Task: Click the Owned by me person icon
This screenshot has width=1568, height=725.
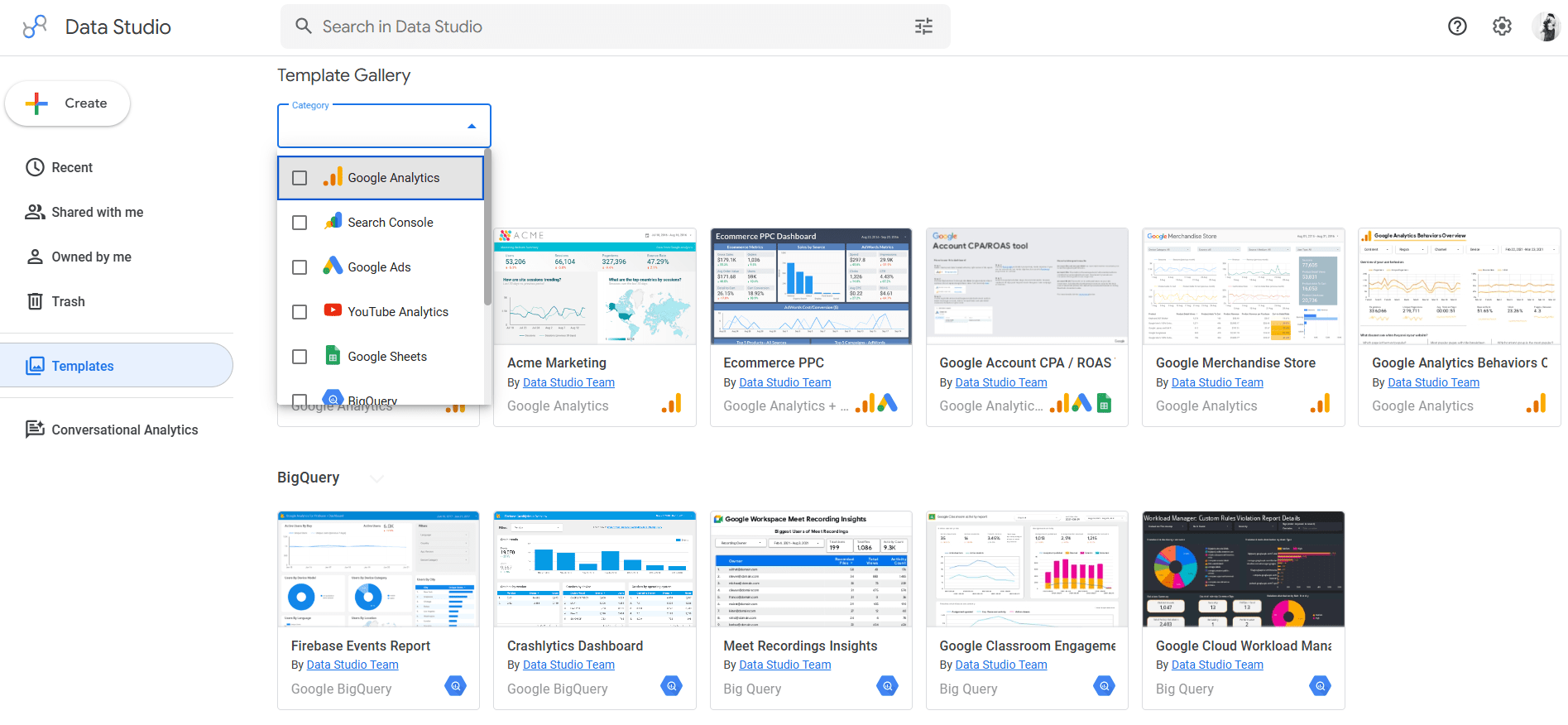Action: point(35,257)
